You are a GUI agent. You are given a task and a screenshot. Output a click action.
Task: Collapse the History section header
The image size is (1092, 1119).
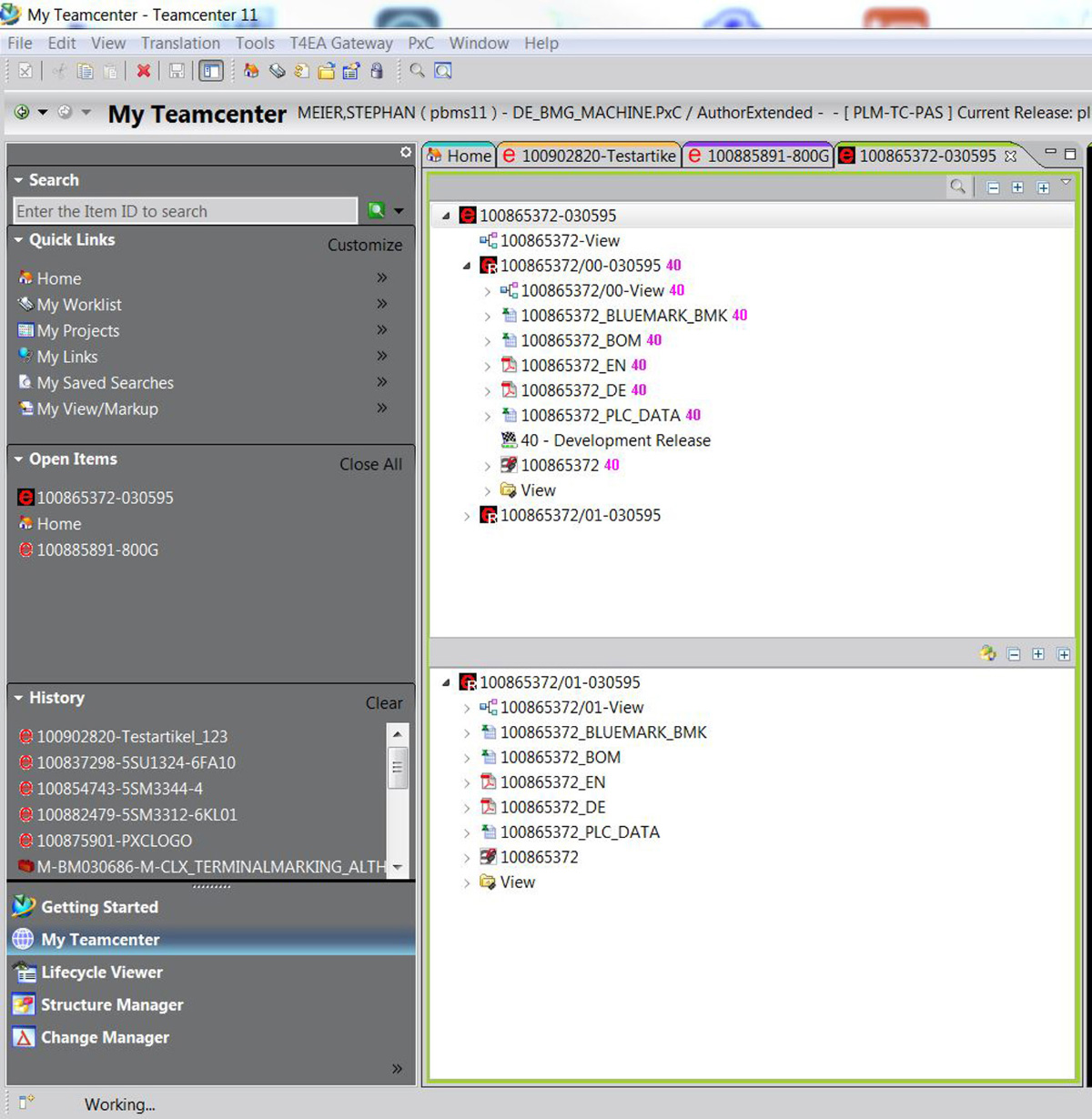[18, 698]
